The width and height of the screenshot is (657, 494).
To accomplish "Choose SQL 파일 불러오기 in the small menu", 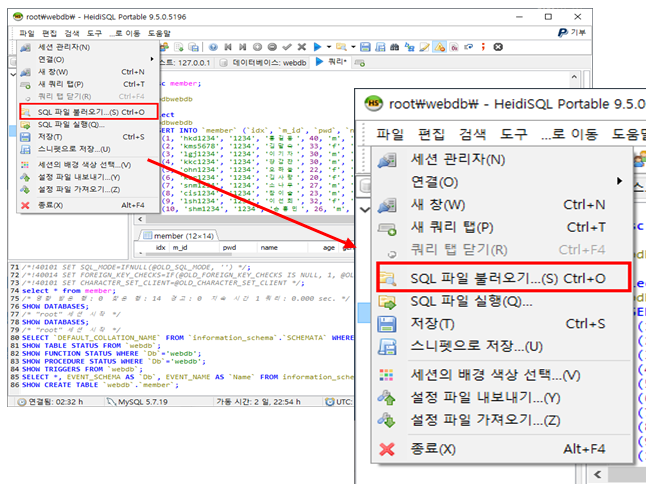I will tap(88, 112).
